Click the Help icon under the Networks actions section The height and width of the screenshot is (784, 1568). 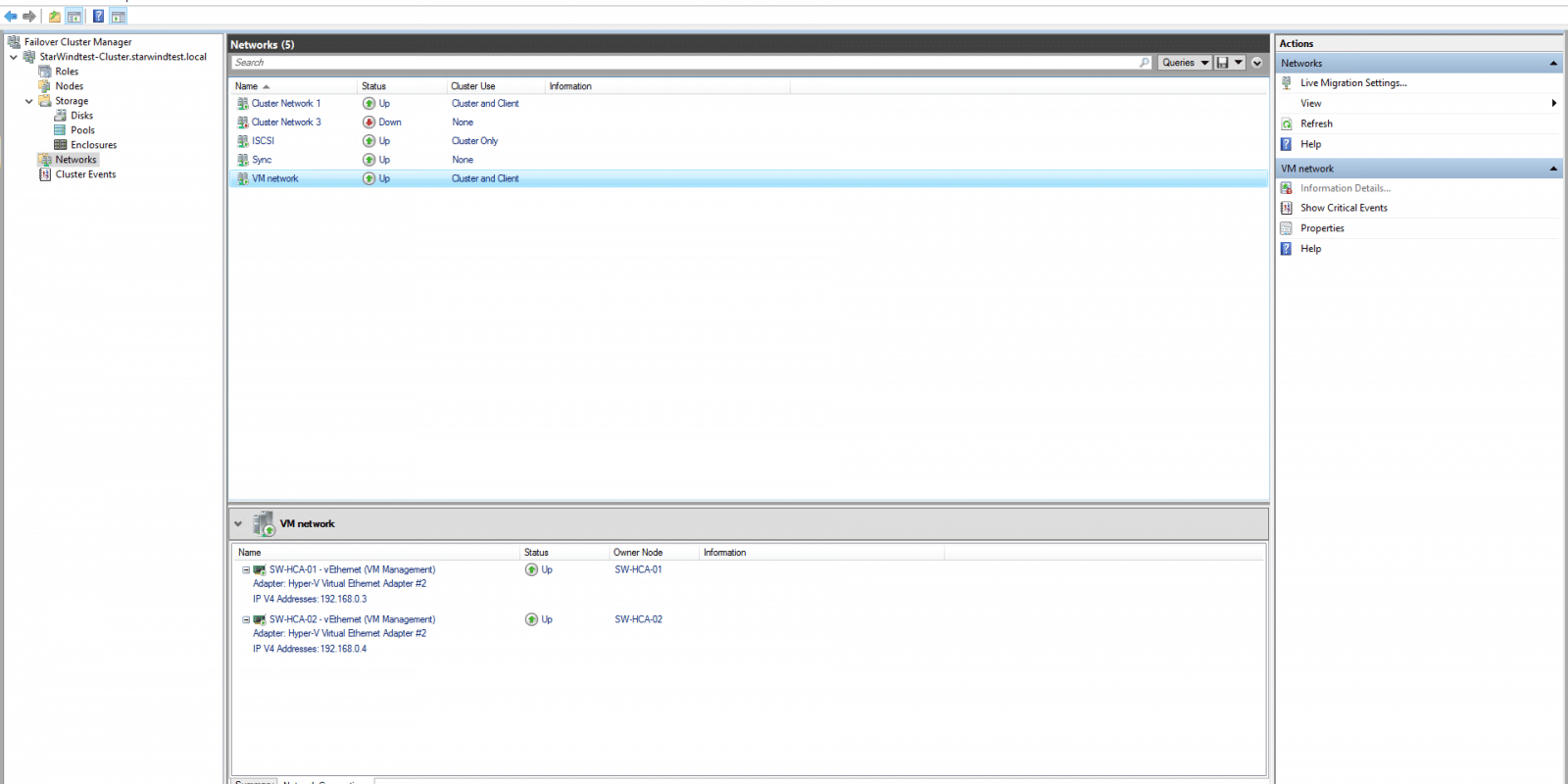pos(1287,144)
